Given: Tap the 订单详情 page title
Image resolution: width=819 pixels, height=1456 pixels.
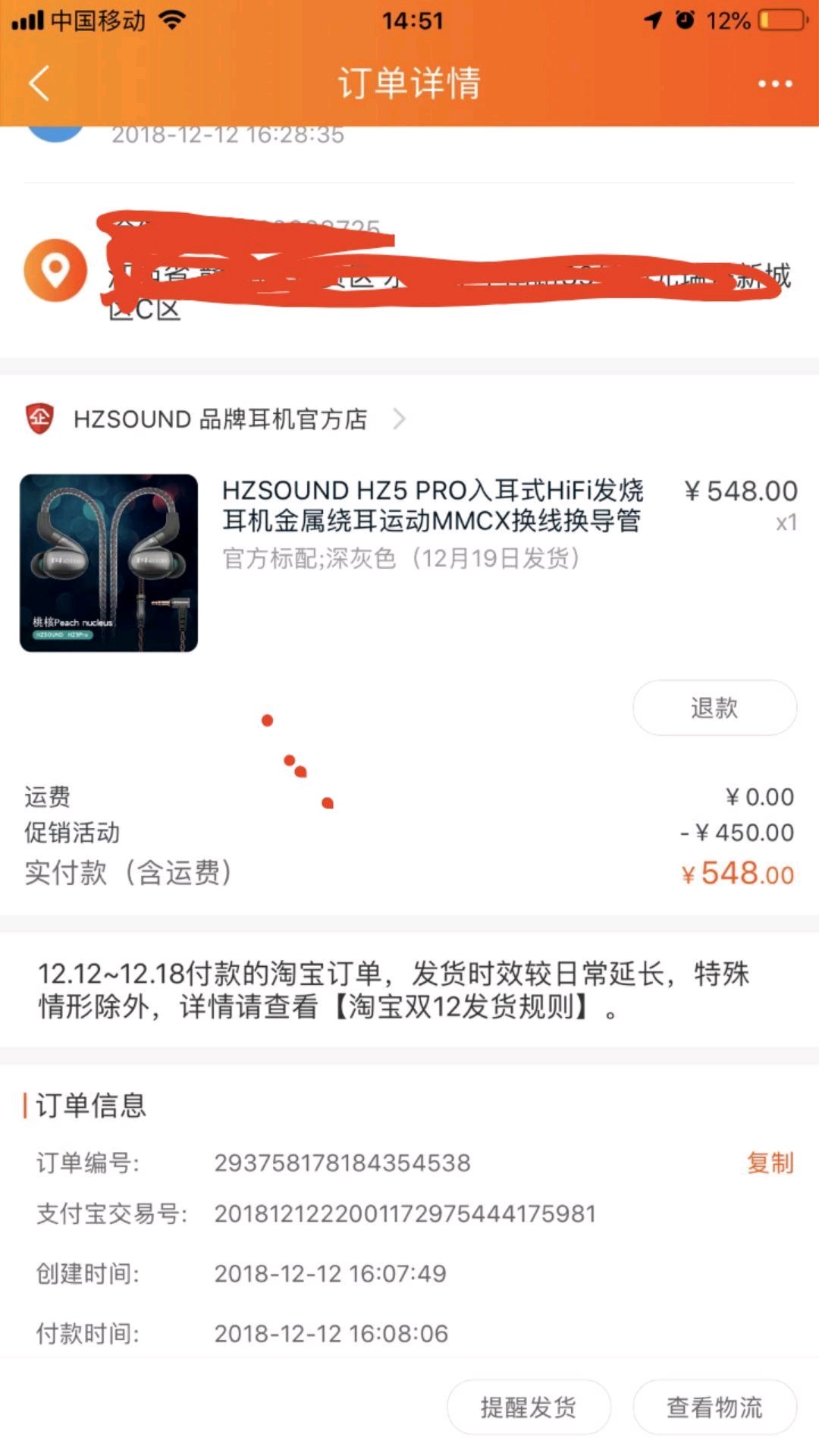Looking at the screenshot, I should coord(409,83).
